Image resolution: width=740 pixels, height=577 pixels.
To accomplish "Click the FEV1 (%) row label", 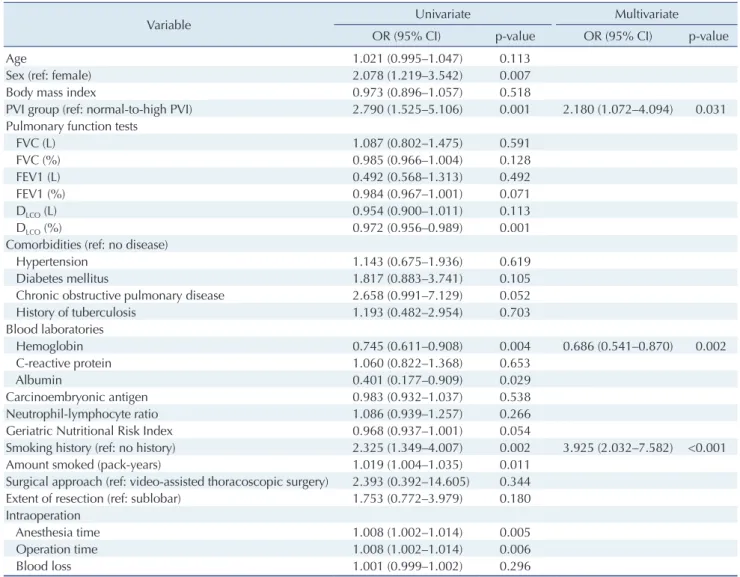I will [40, 194].
